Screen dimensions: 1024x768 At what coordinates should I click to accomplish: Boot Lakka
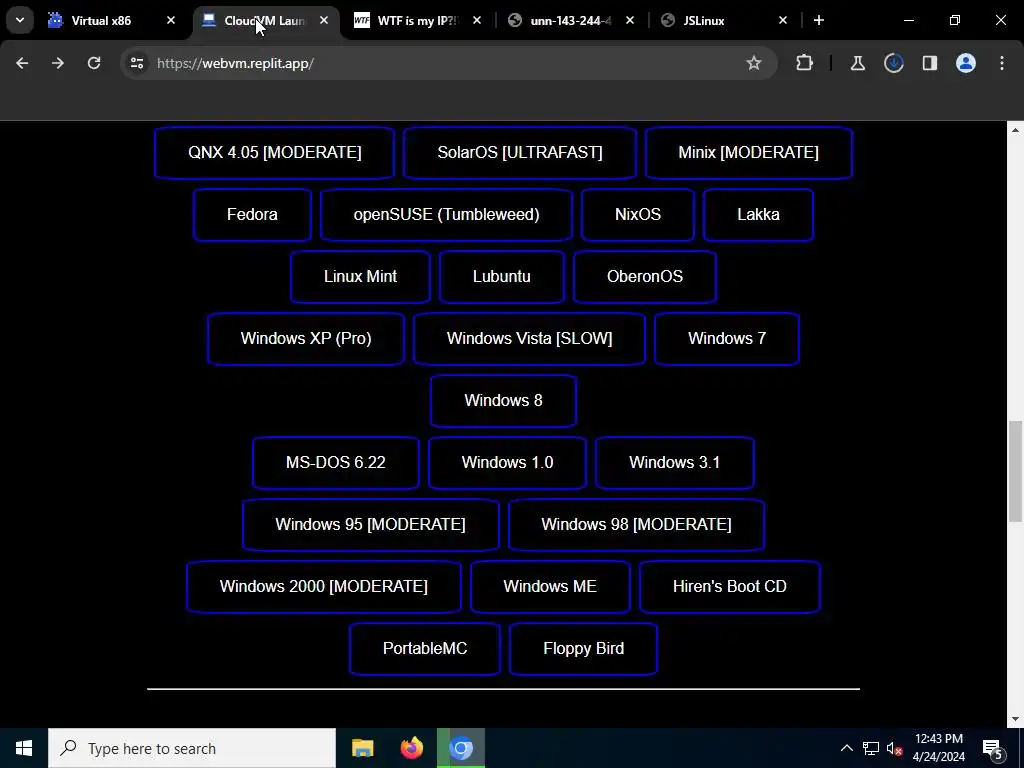pos(758,215)
